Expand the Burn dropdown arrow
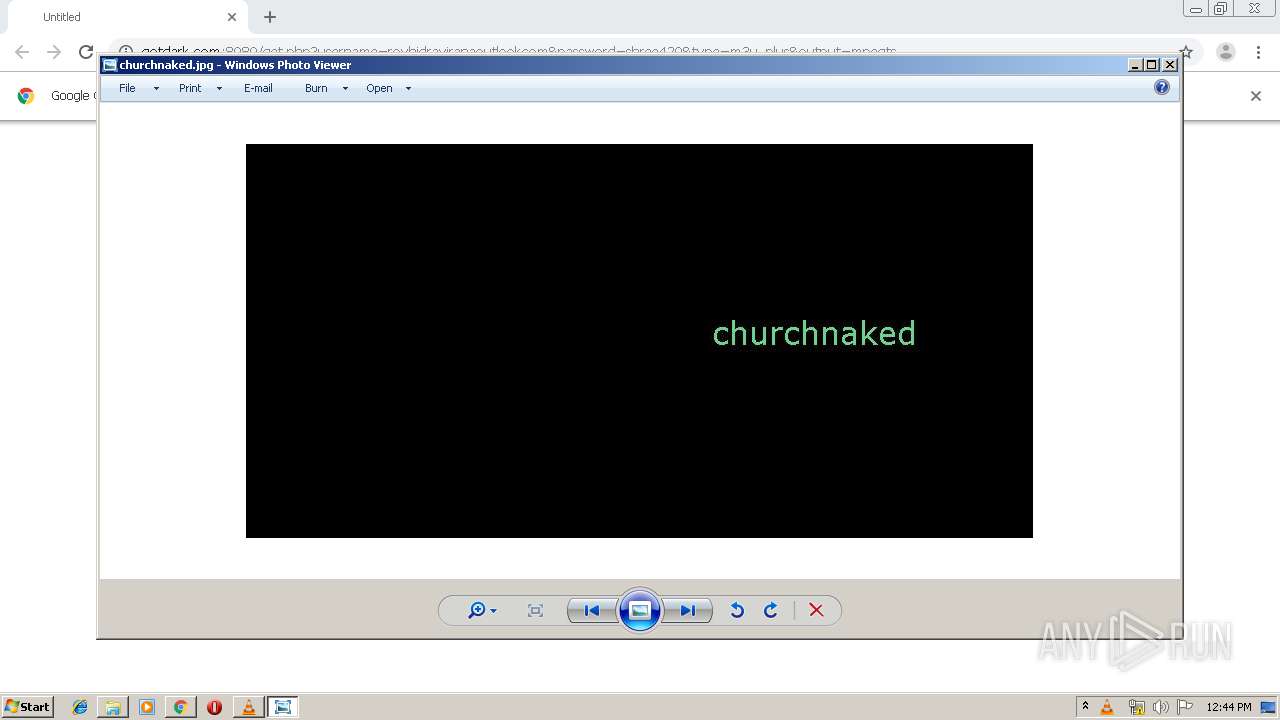1280x720 pixels. [345, 88]
